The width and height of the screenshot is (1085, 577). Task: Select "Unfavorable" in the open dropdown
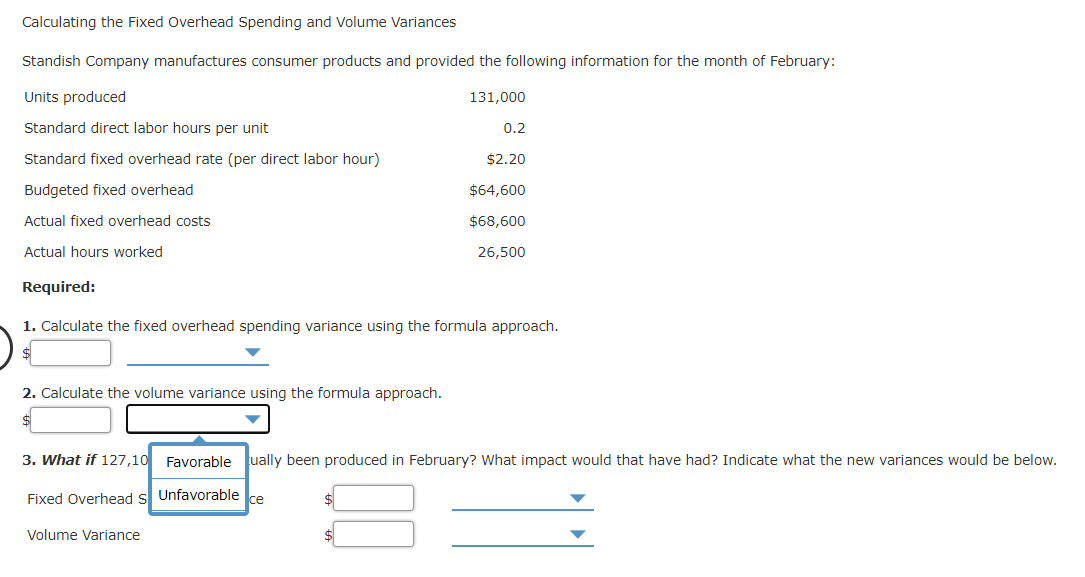click(x=197, y=494)
